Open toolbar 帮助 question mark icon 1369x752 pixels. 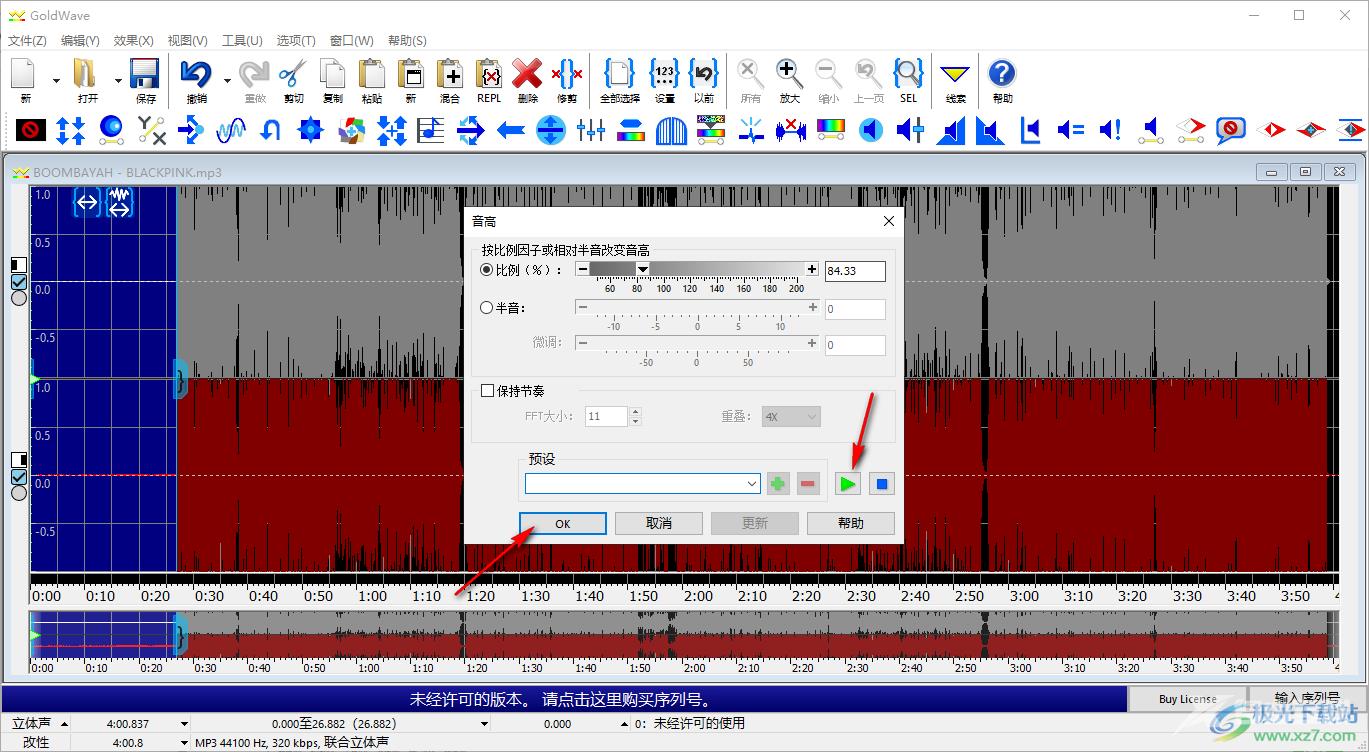coord(1002,74)
